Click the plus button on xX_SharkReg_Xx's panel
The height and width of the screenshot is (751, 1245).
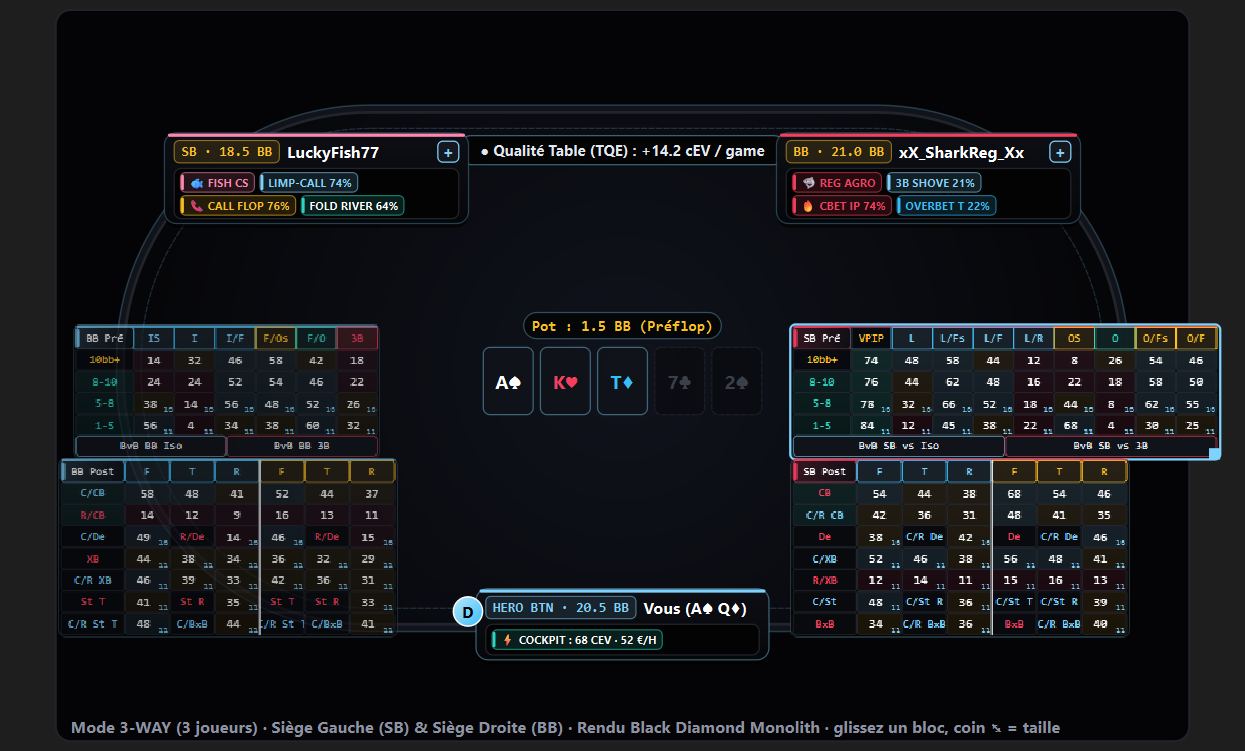coord(1060,152)
